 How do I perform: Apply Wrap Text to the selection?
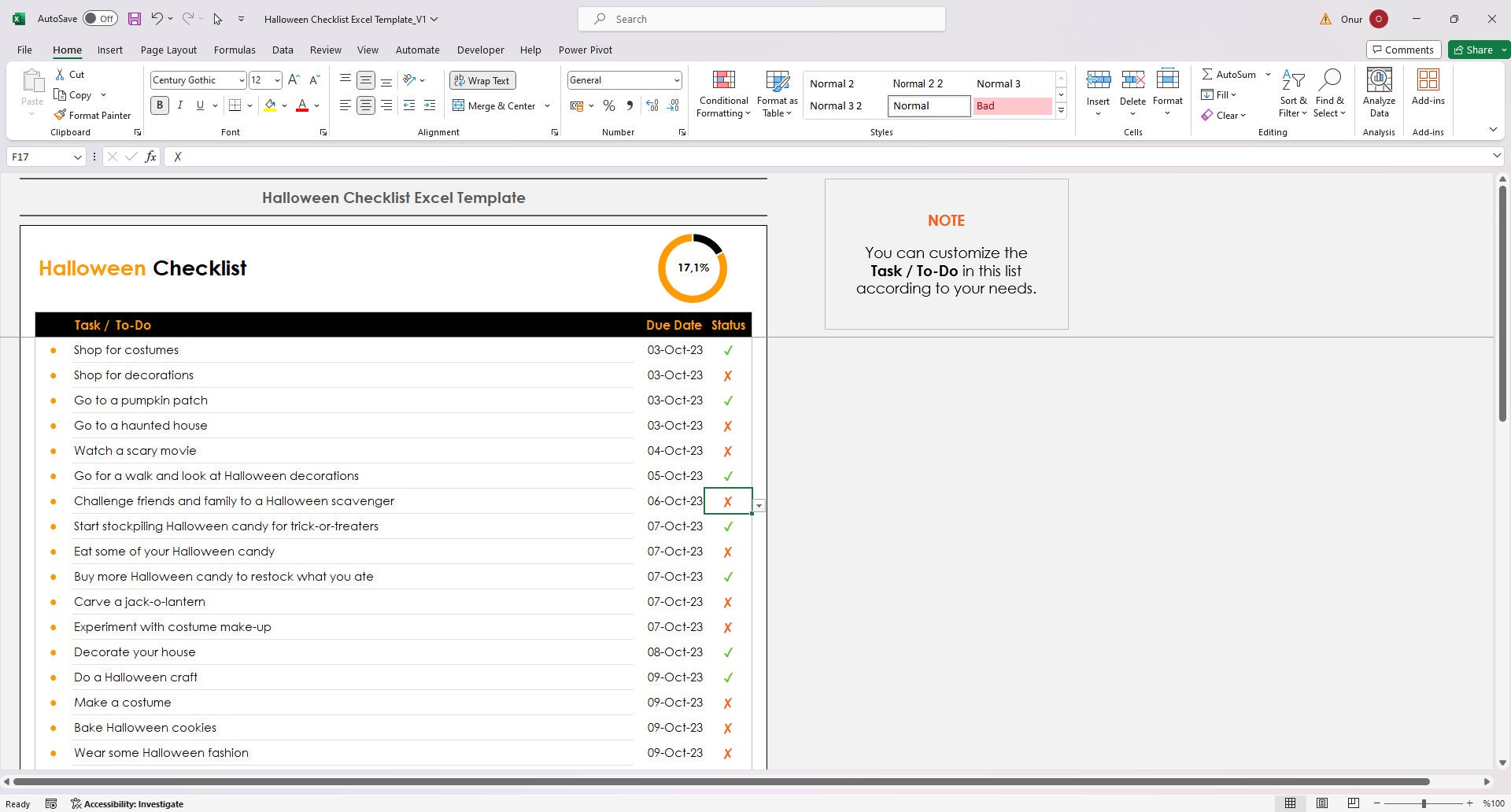pyautogui.click(x=482, y=79)
